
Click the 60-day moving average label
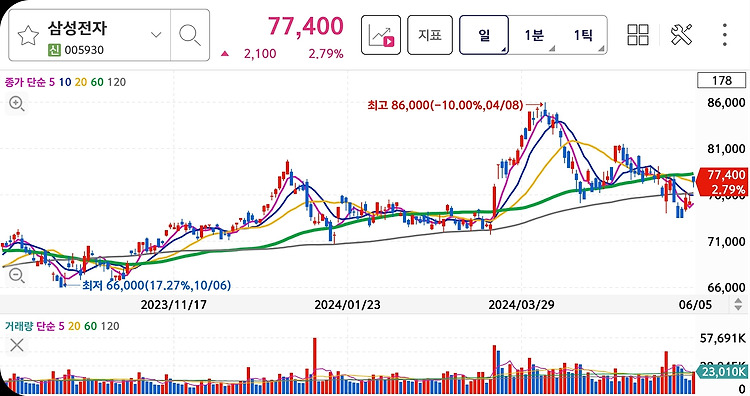[x=97, y=82]
